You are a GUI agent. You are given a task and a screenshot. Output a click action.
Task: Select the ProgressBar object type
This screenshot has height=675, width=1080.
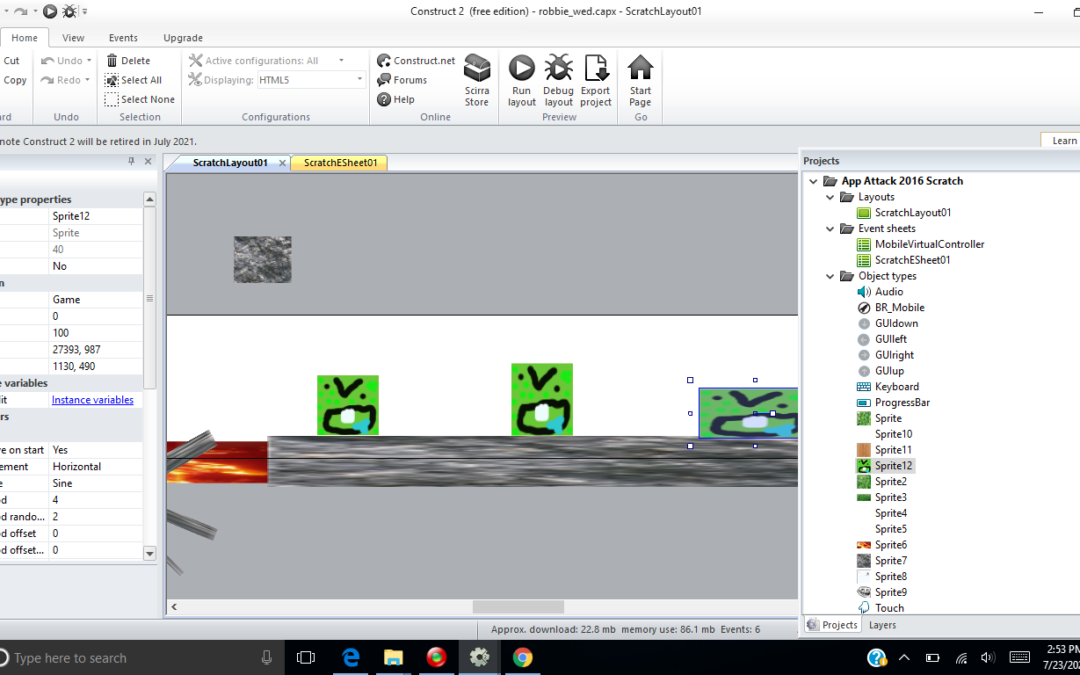902,402
